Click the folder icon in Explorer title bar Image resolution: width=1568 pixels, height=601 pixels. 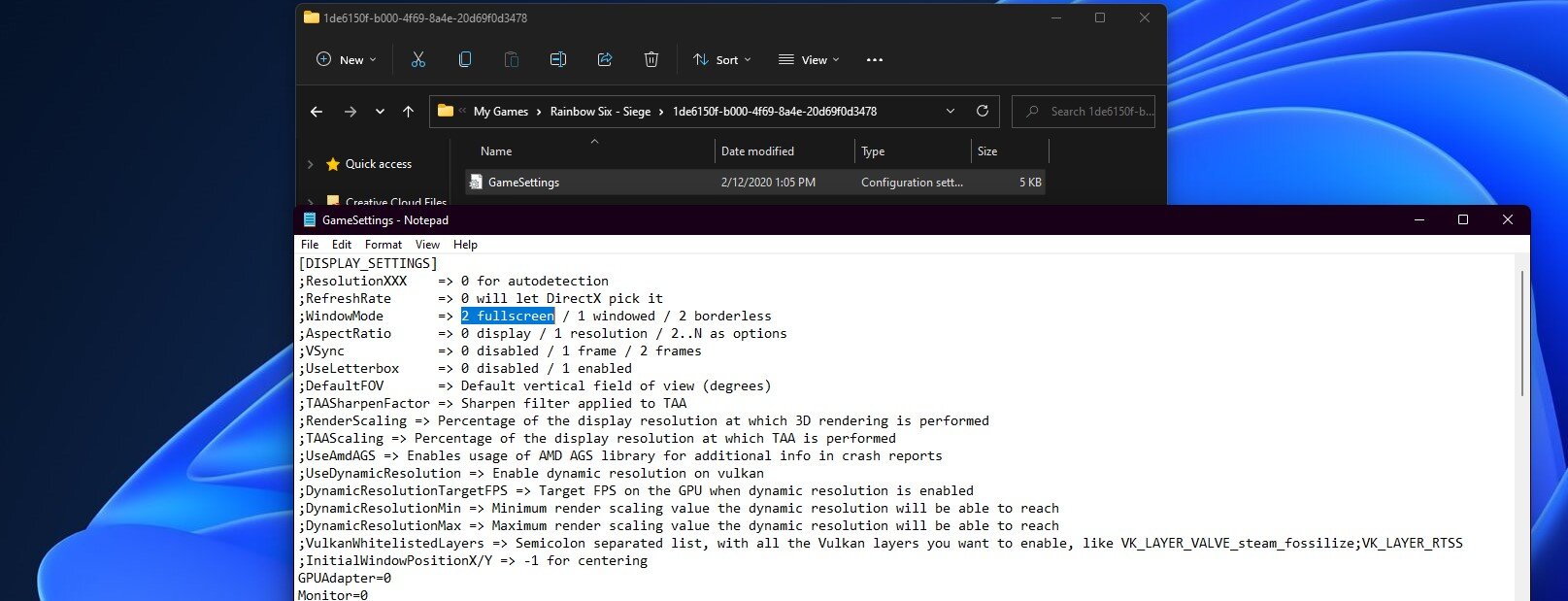pos(312,17)
